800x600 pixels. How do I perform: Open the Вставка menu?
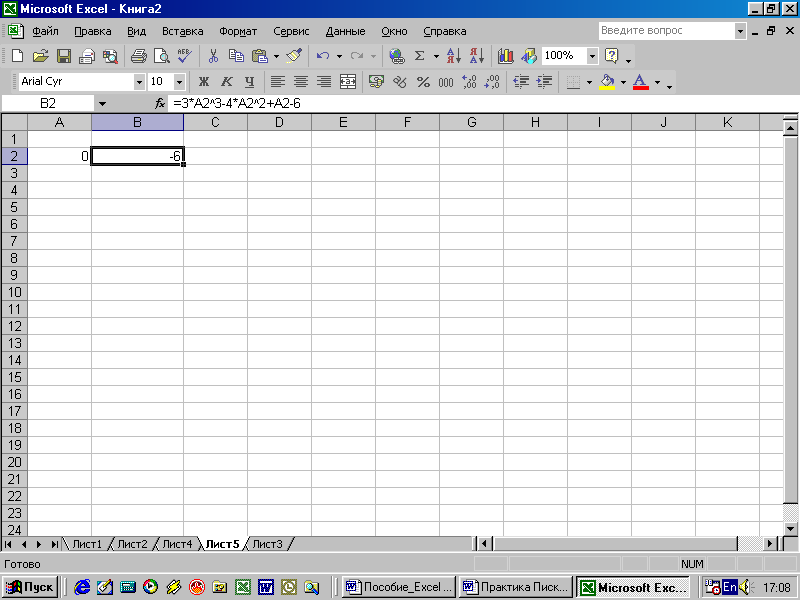coord(183,31)
